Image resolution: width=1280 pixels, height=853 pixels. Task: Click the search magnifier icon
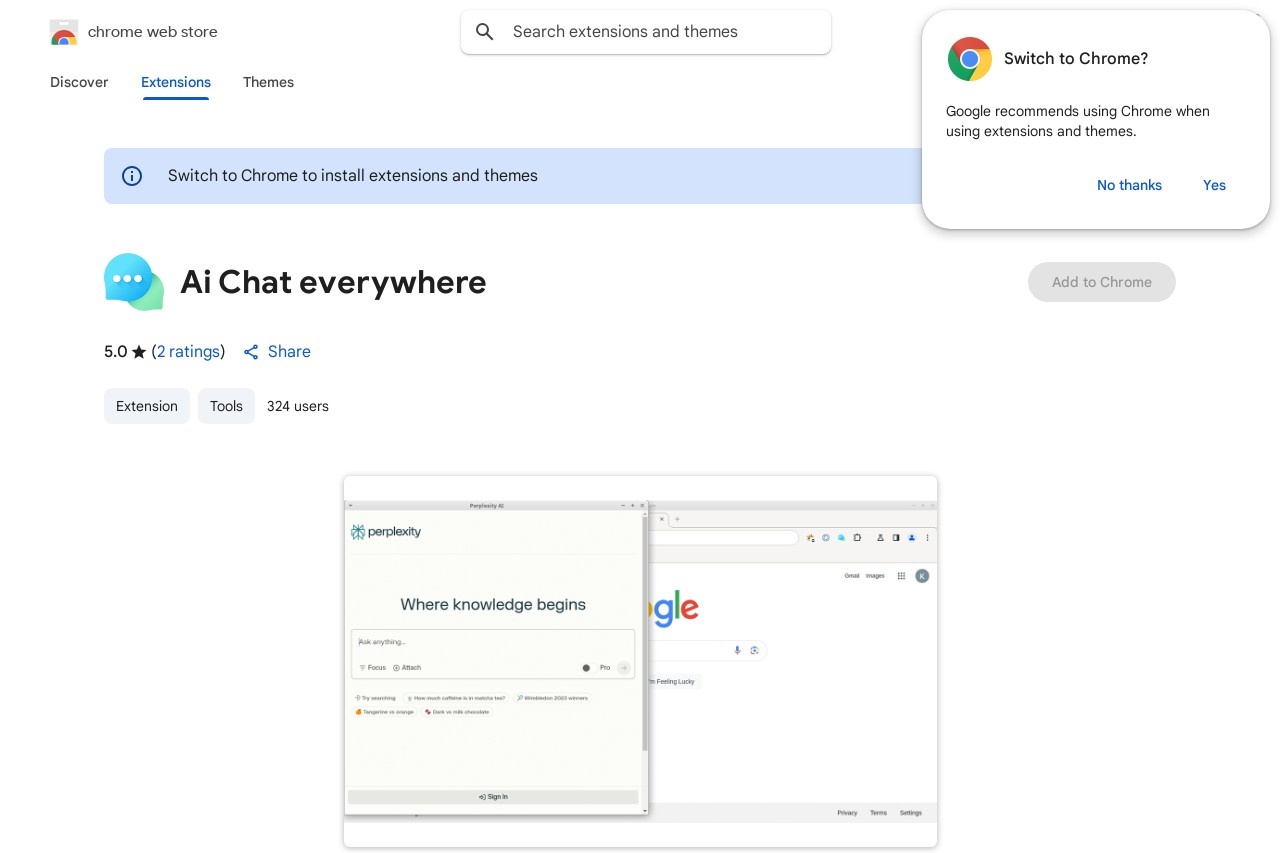[485, 32]
